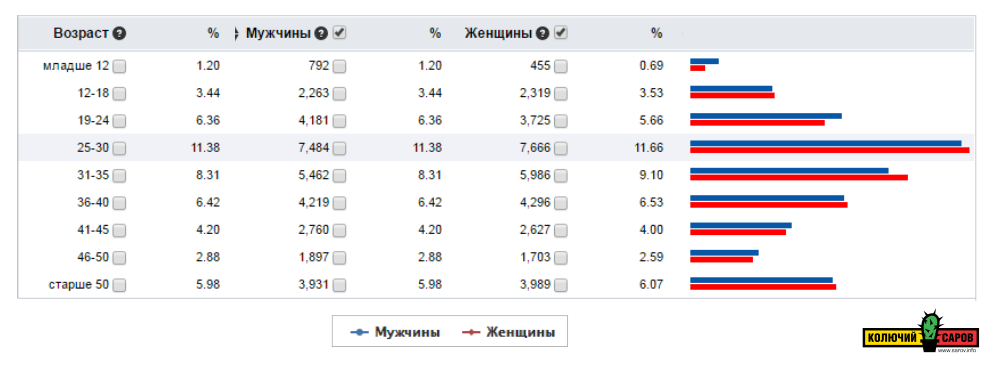
Task: Tick checkbox next to female count 1,703
Action: click(561, 258)
